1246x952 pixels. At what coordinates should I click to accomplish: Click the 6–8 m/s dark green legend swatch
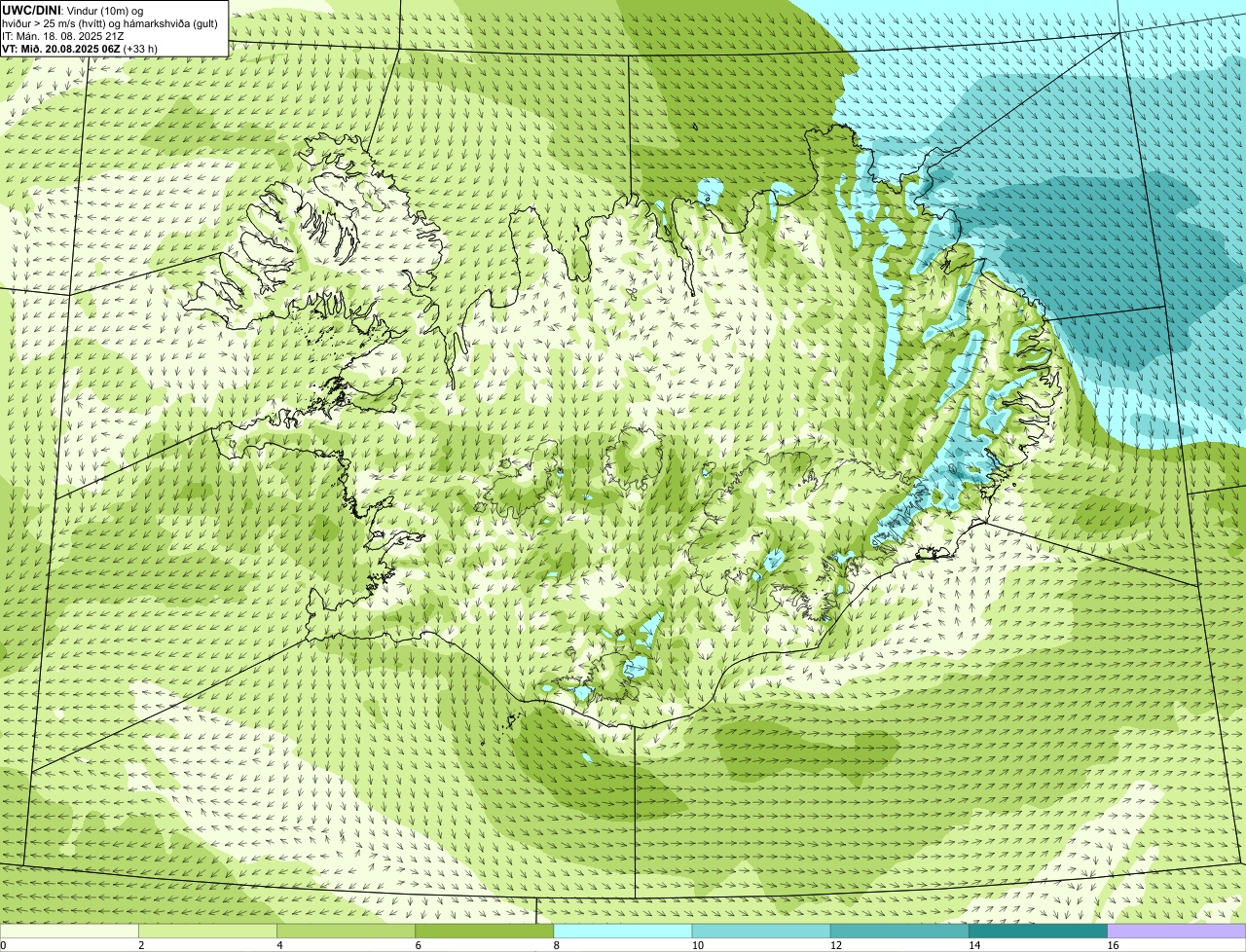coord(484,932)
